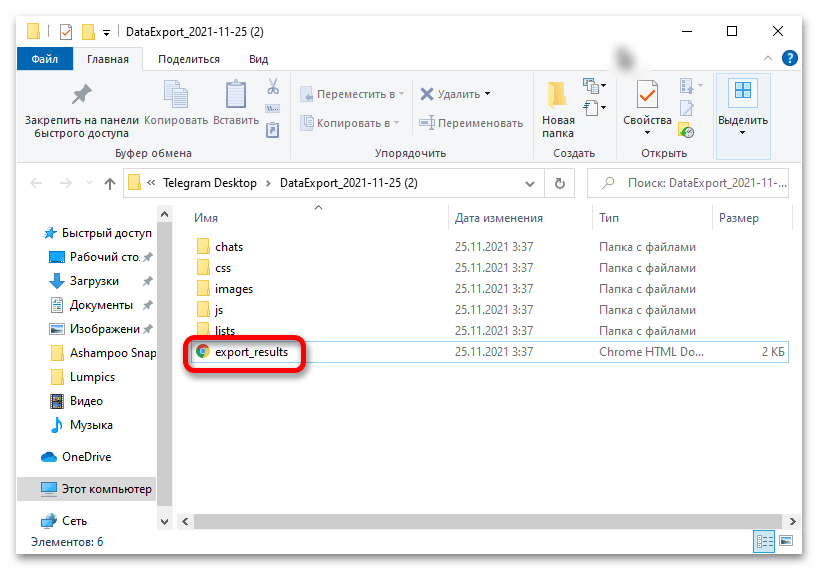The height and width of the screenshot is (570, 818).
Task: Click the pin to Quick Access icon
Action: click(x=81, y=95)
